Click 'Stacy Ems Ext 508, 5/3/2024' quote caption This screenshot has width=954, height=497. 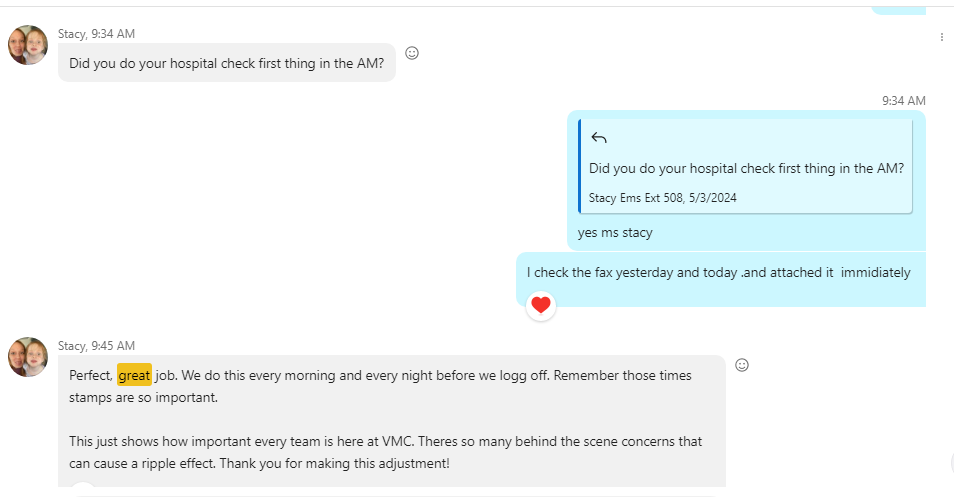pos(662,198)
